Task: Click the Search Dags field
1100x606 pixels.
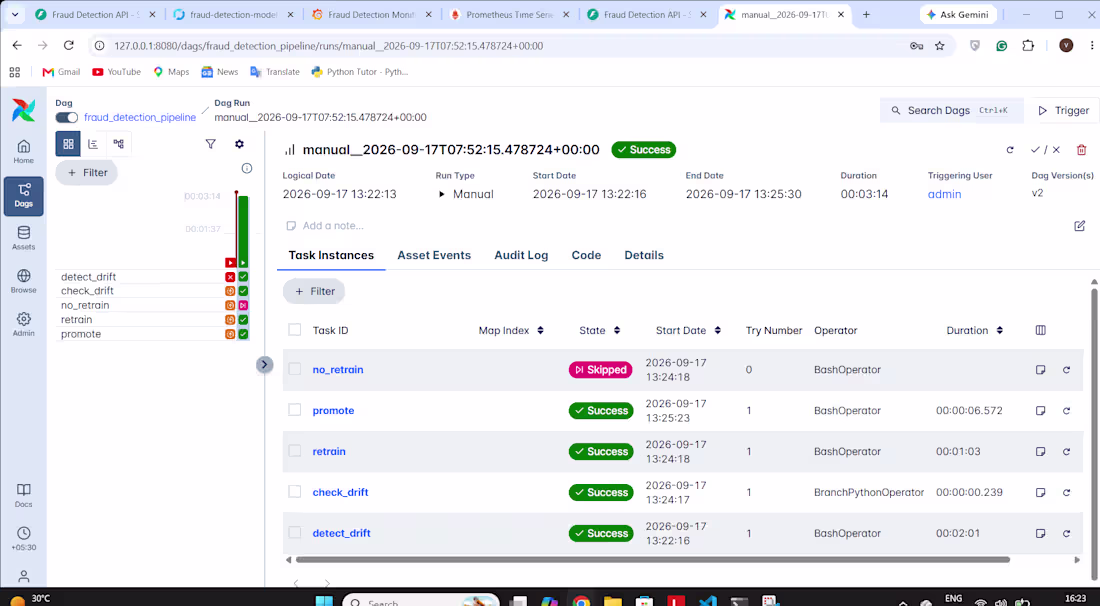Action: [x=951, y=111]
